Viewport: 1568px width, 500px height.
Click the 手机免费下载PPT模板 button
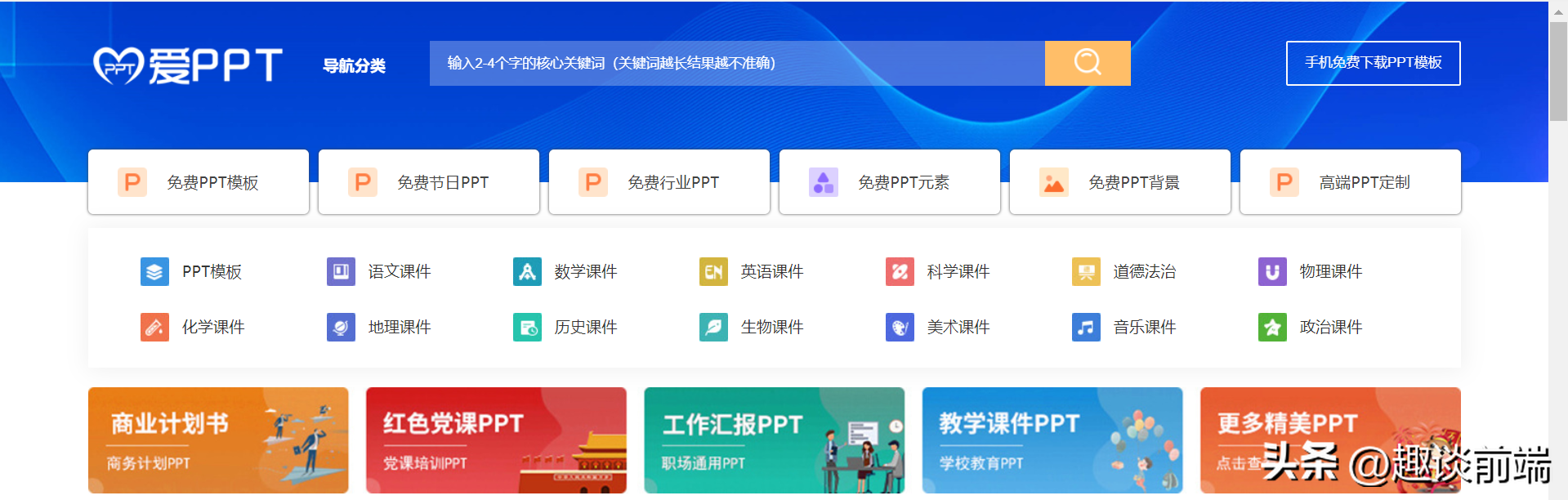1373,63
